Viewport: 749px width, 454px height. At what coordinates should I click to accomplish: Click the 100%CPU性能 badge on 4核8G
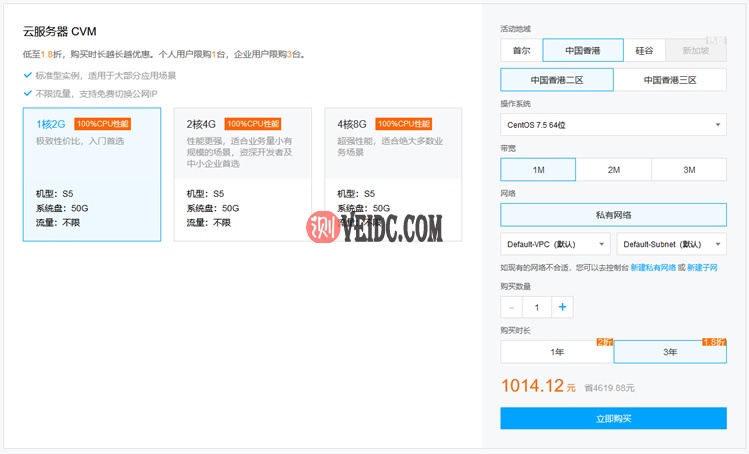(x=404, y=124)
